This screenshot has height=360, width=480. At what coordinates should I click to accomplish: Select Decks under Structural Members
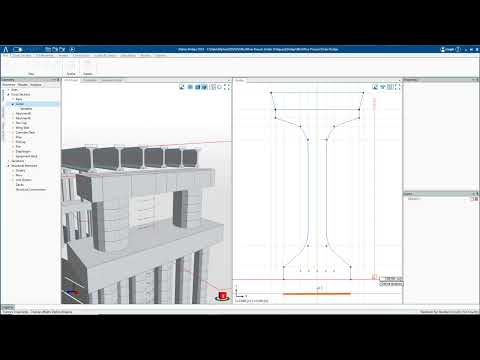pyautogui.click(x=20, y=185)
